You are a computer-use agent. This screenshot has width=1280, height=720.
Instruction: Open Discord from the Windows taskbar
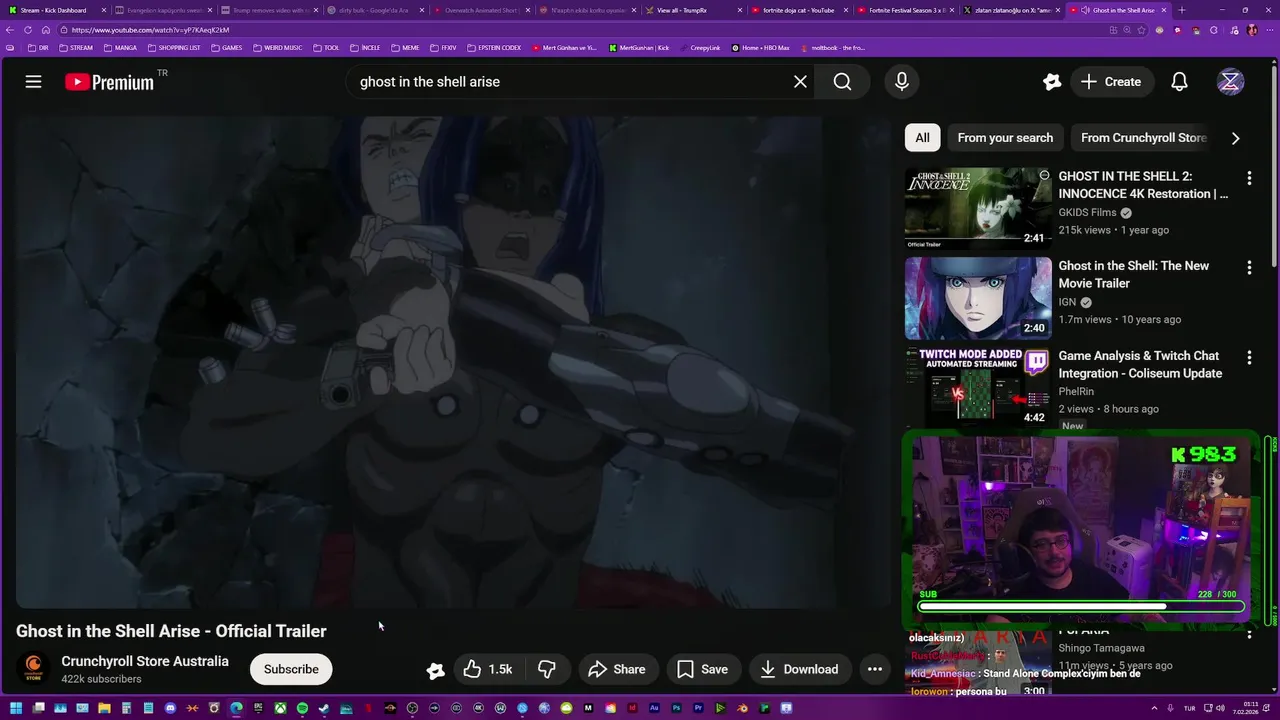click(170, 709)
